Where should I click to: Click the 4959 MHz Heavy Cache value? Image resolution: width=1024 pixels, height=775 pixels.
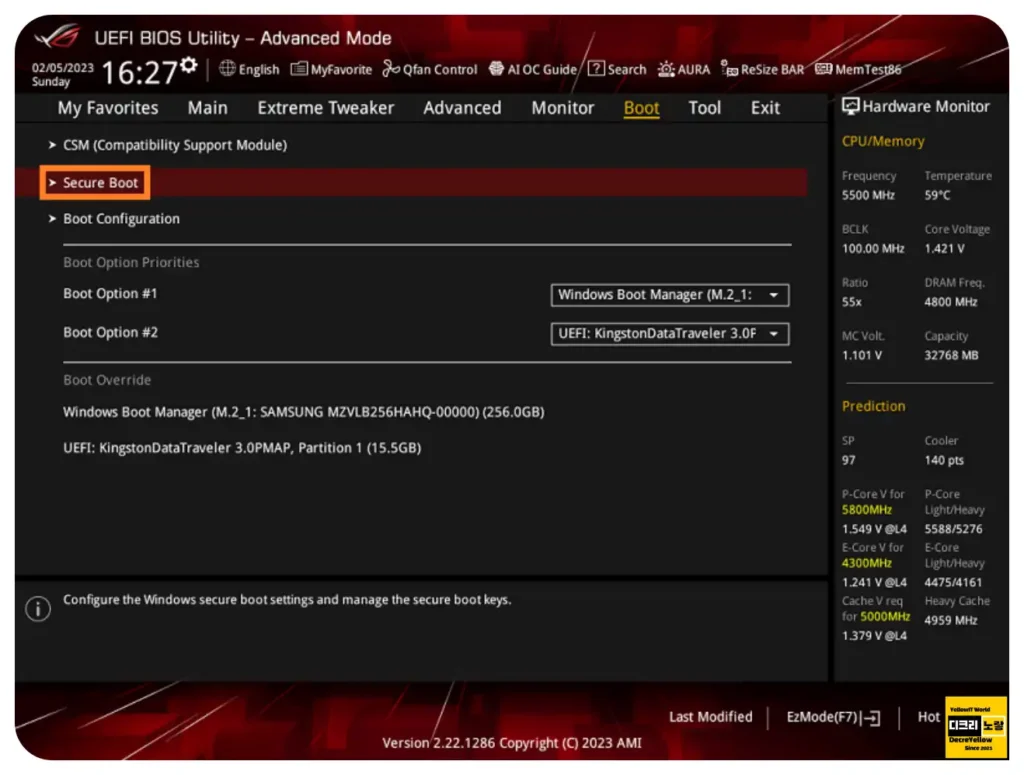pyautogui.click(x=951, y=620)
